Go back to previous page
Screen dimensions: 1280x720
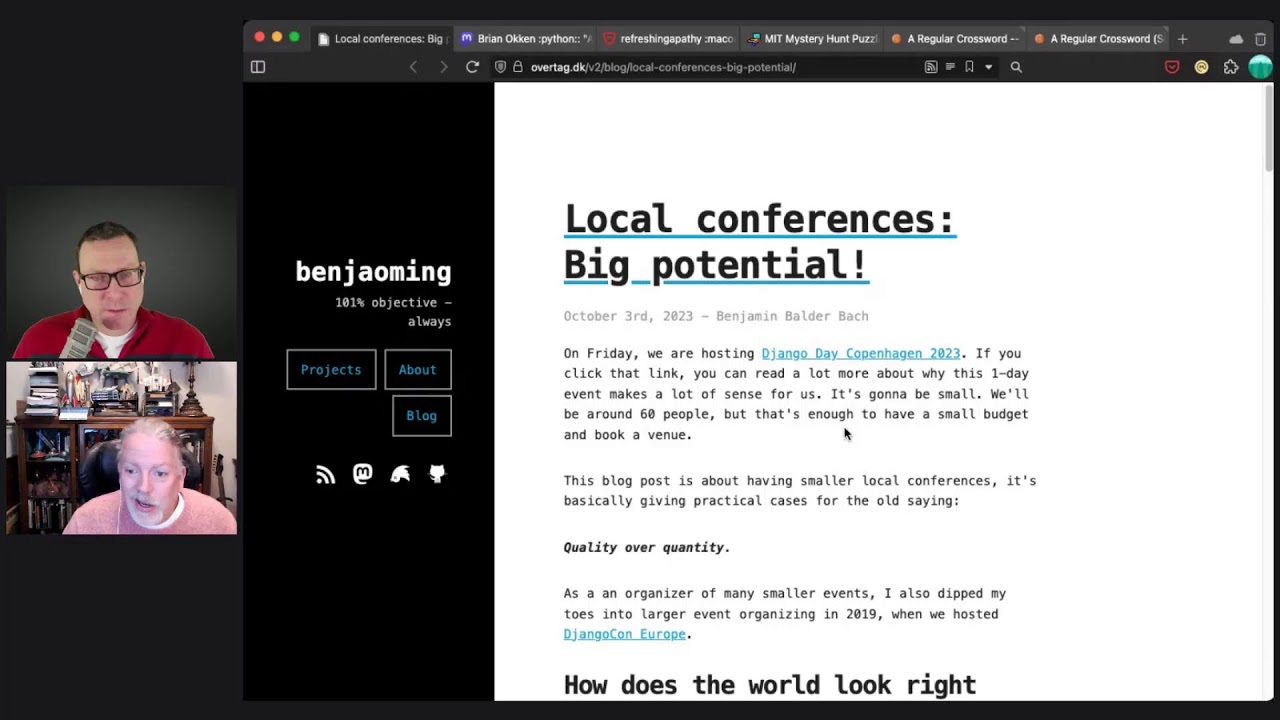pos(413,67)
